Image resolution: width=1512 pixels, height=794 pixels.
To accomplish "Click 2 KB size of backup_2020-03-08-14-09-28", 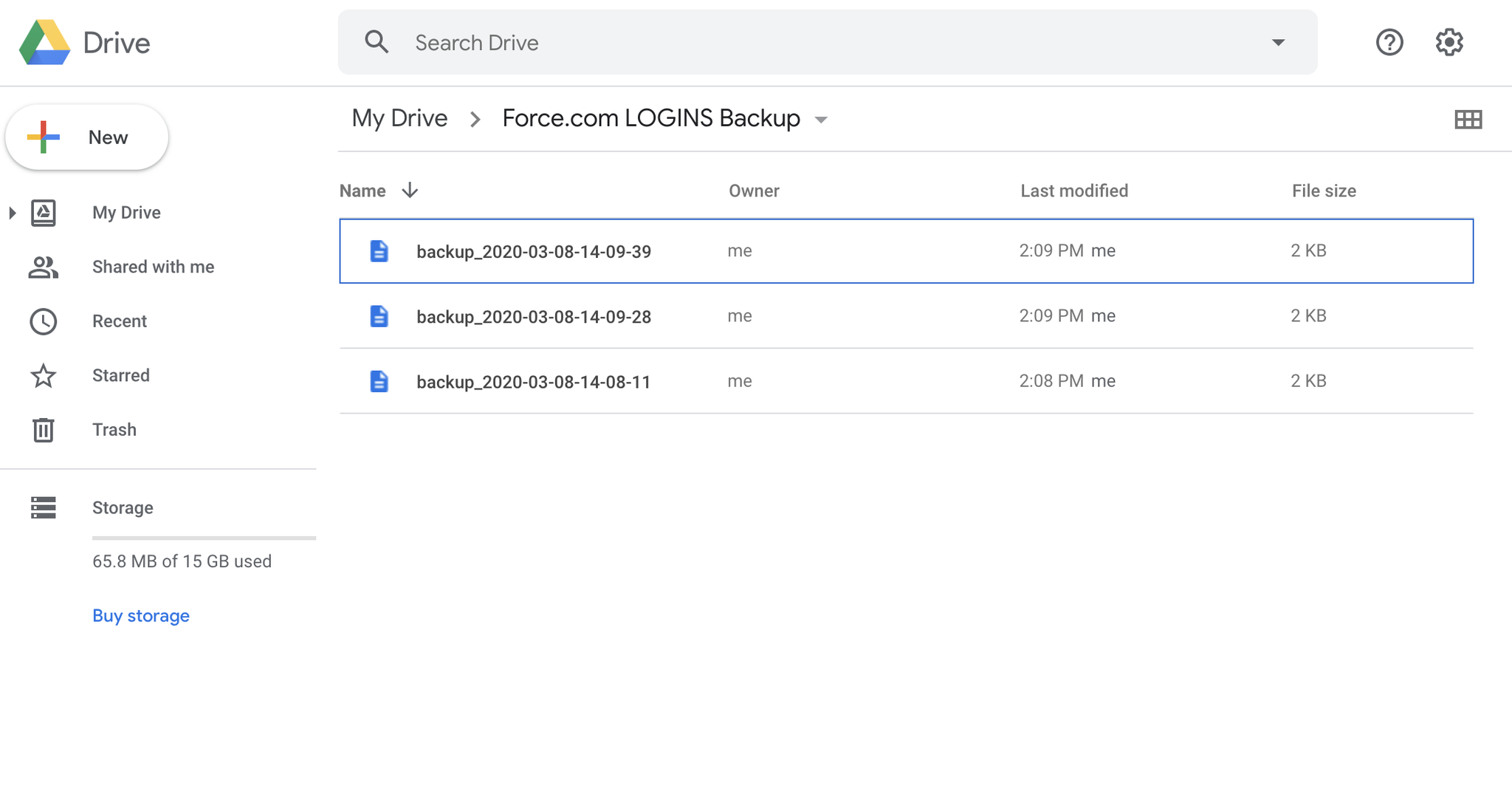I will tap(1308, 316).
